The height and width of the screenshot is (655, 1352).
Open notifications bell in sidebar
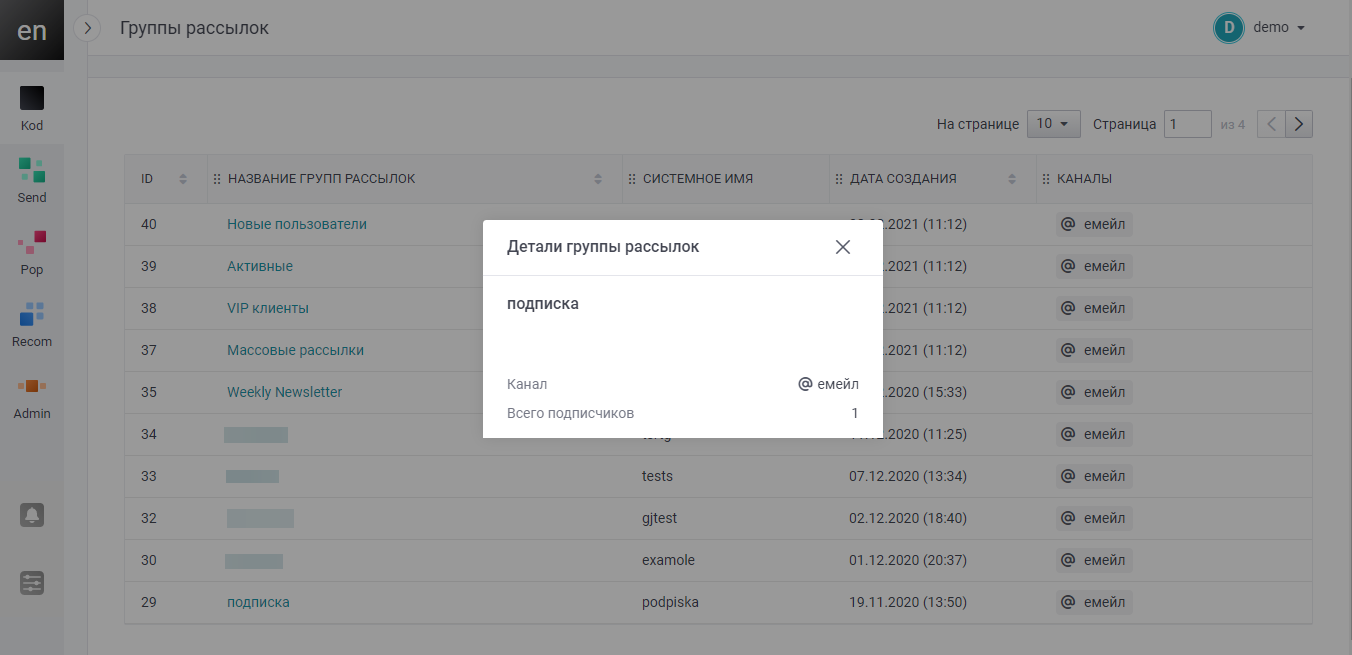tap(32, 515)
